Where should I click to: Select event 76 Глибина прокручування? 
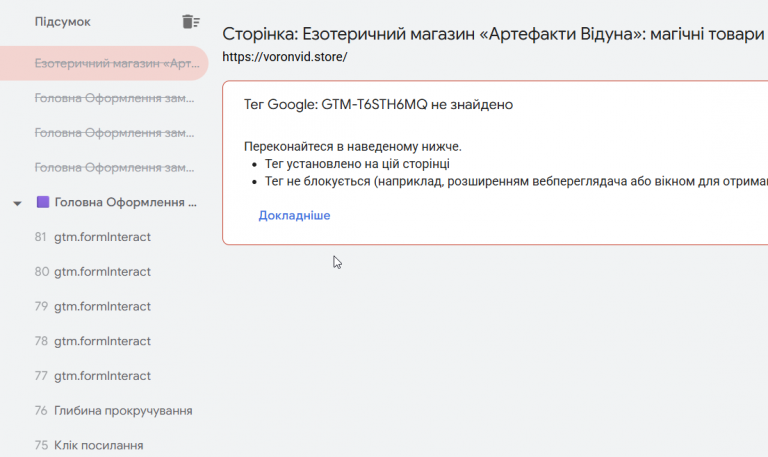(113, 411)
